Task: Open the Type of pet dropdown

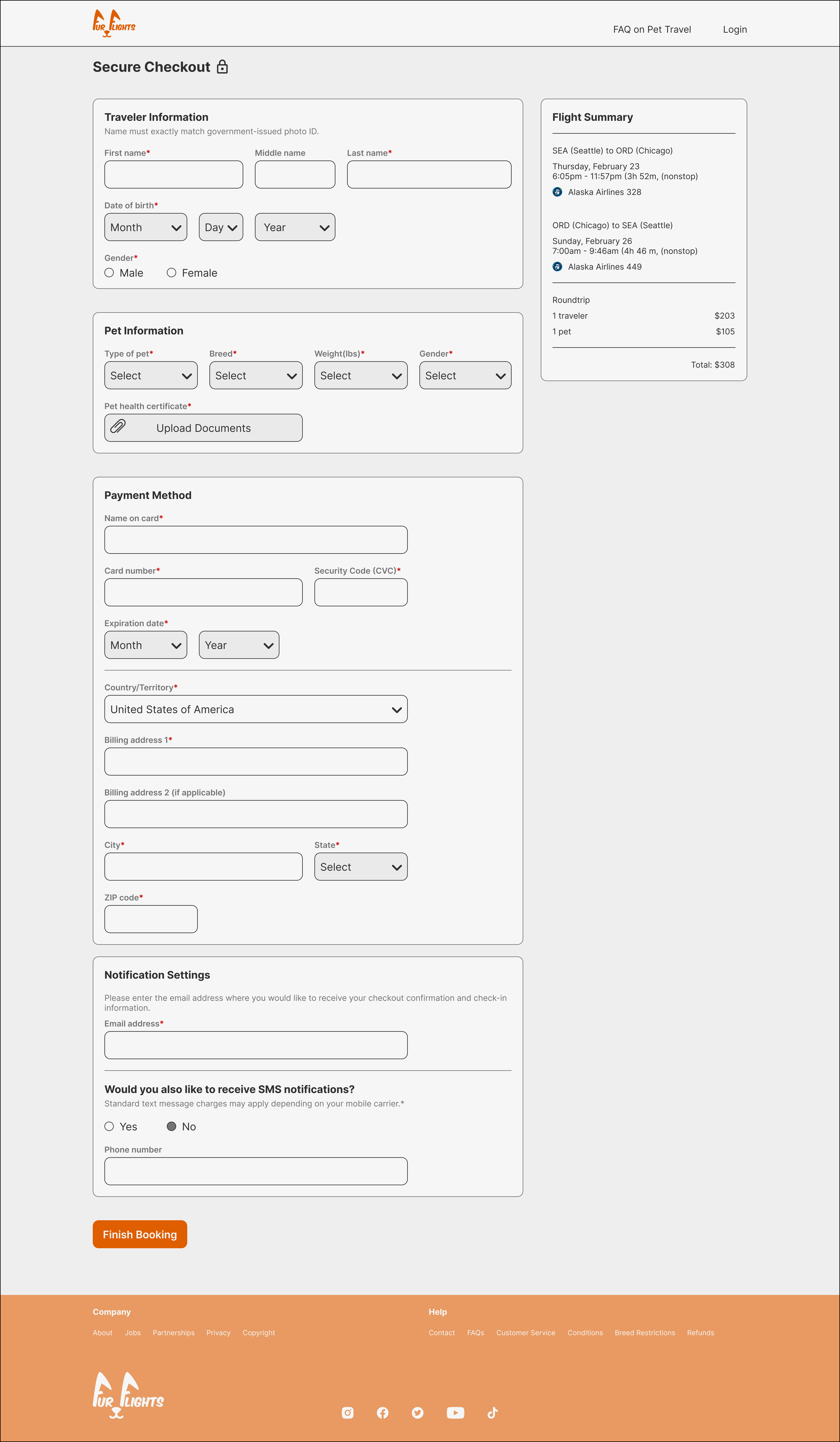Action: click(x=151, y=375)
